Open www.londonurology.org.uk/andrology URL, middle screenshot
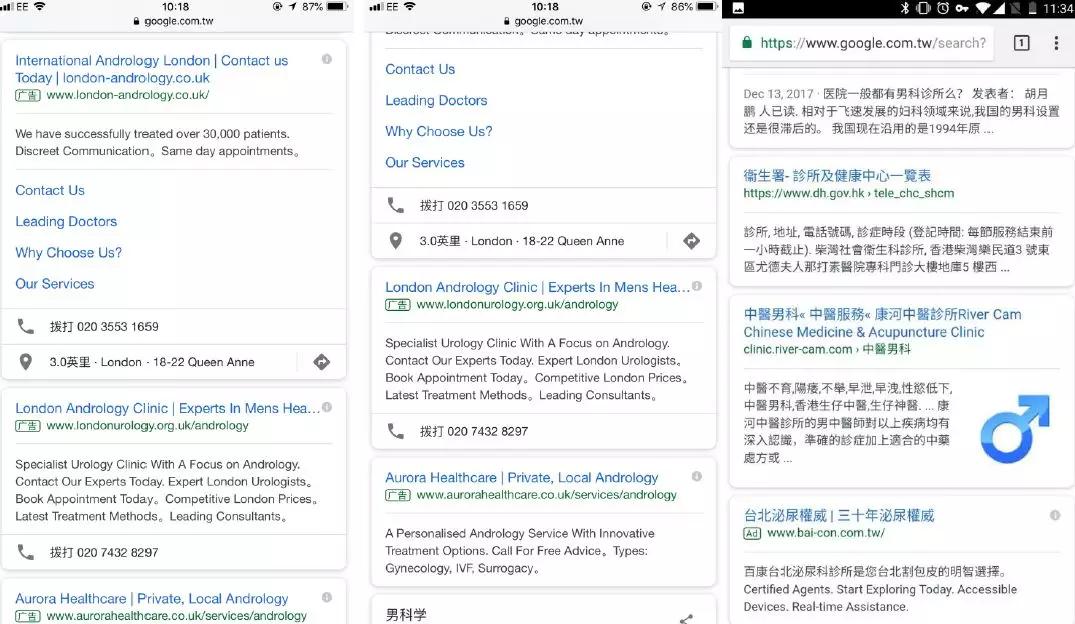 pos(517,304)
